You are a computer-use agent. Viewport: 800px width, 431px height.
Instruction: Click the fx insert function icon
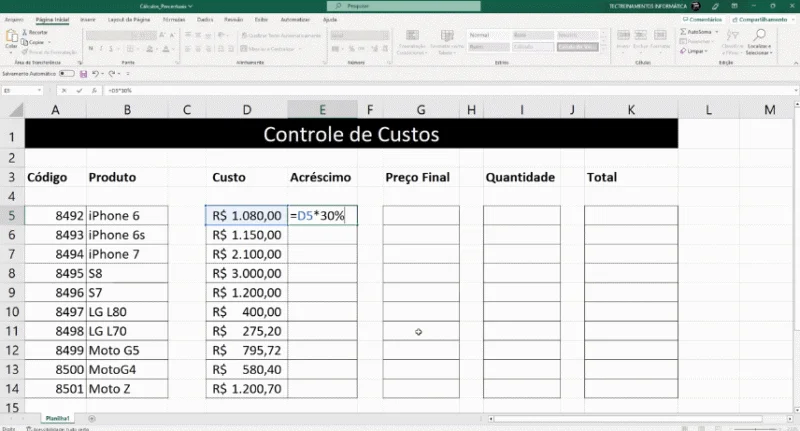[94, 90]
